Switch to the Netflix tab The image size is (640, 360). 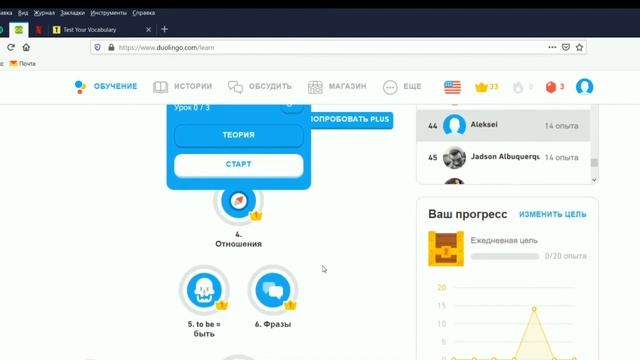click(38, 29)
